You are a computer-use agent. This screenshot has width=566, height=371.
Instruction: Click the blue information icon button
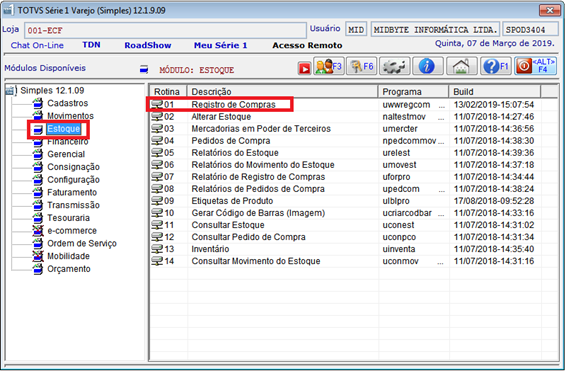coord(428,66)
